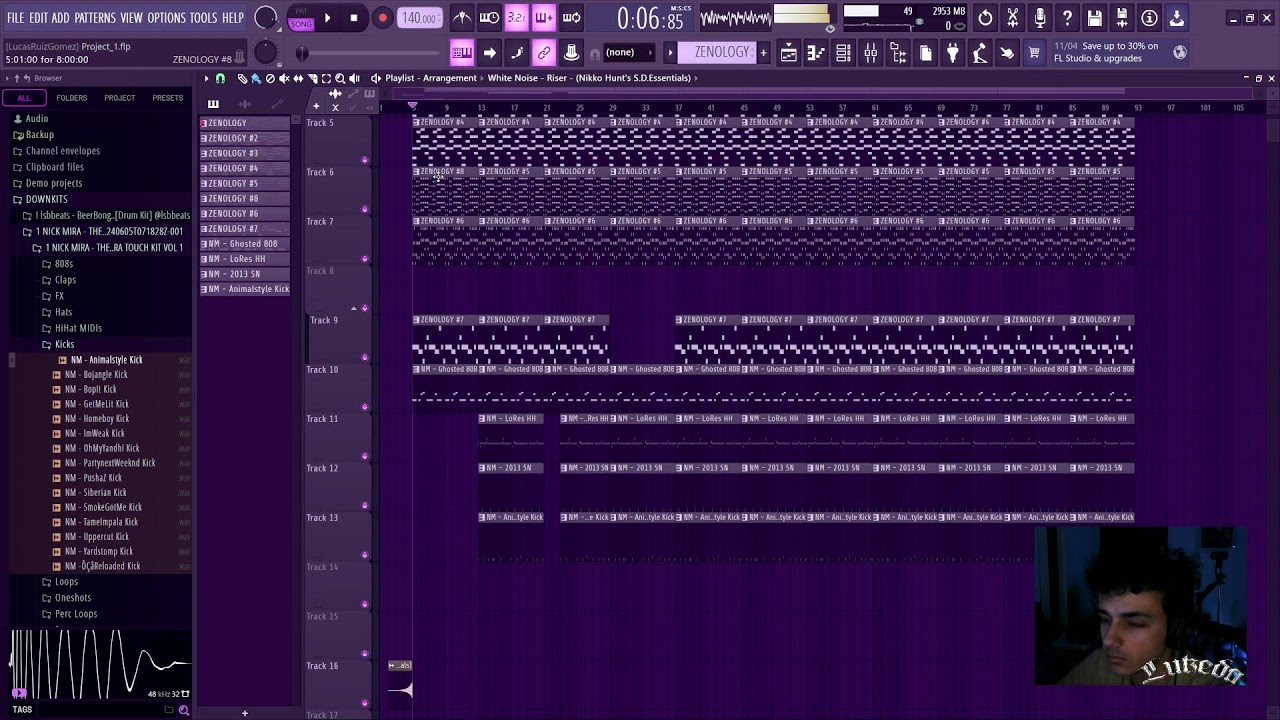The height and width of the screenshot is (720, 1280).
Task: Select NM - Ghosted 808 pattern
Action: [x=244, y=243]
